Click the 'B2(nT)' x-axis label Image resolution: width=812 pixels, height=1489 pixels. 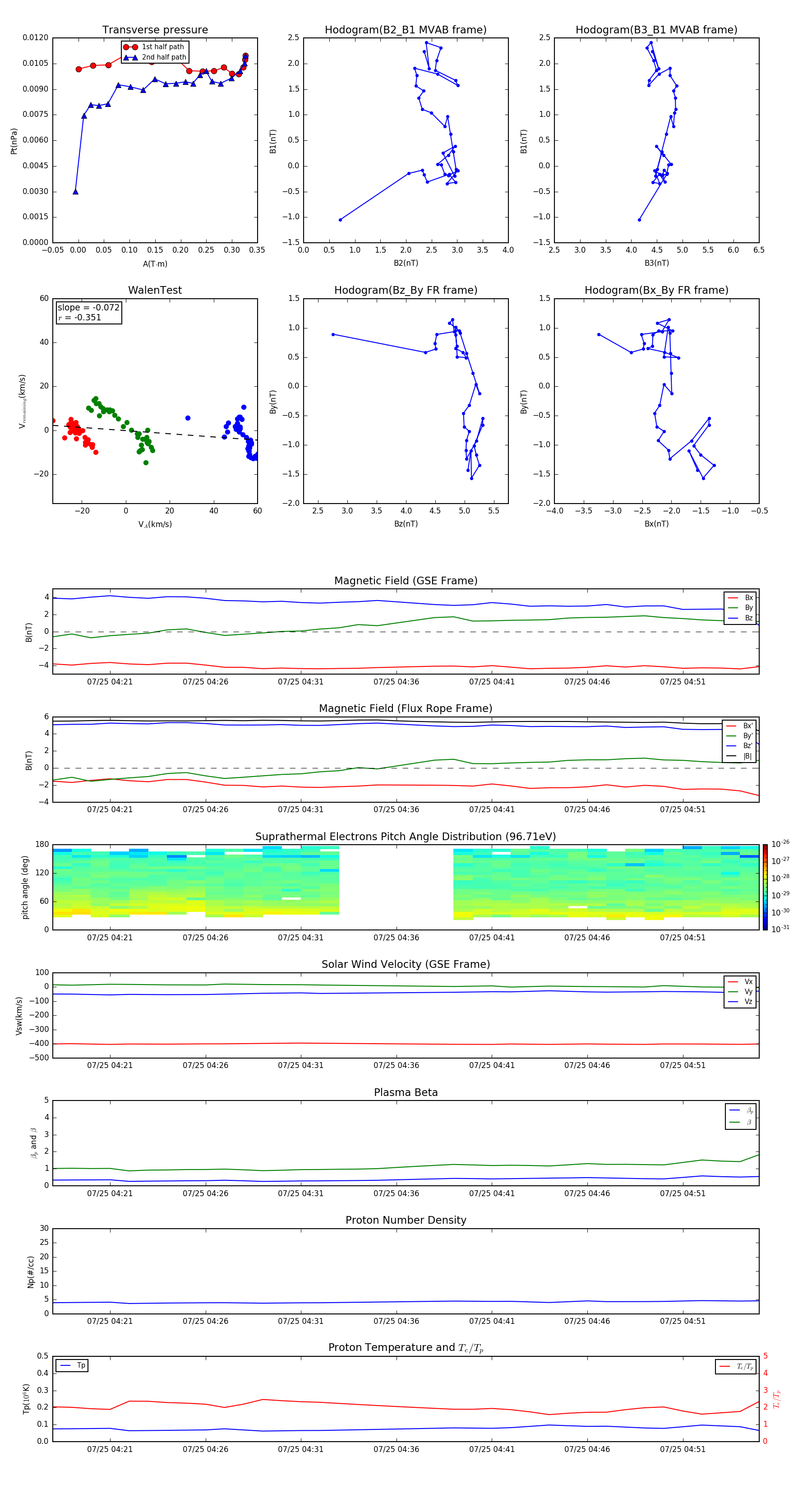pyautogui.click(x=406, y=263)
